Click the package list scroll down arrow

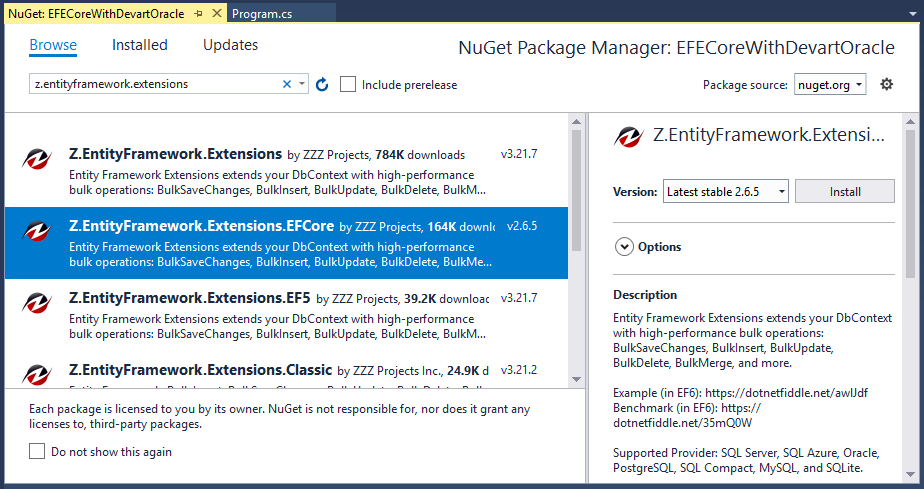[x=576, y=379]
